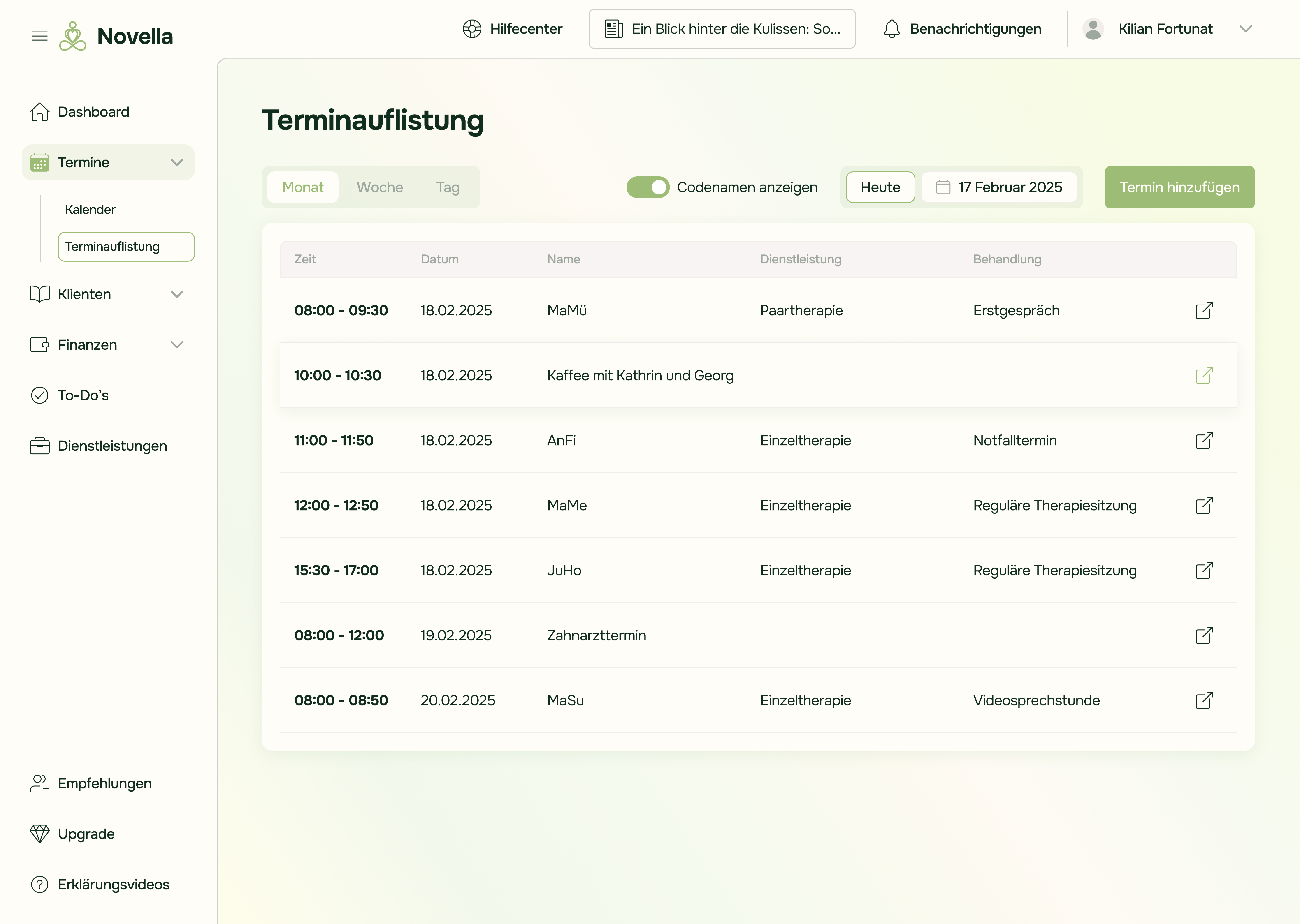Toggle the Codenamen anzeigen switch
Image resolution: width=1300 pixels, height=924 pixels.
click(x=648, y=187)
